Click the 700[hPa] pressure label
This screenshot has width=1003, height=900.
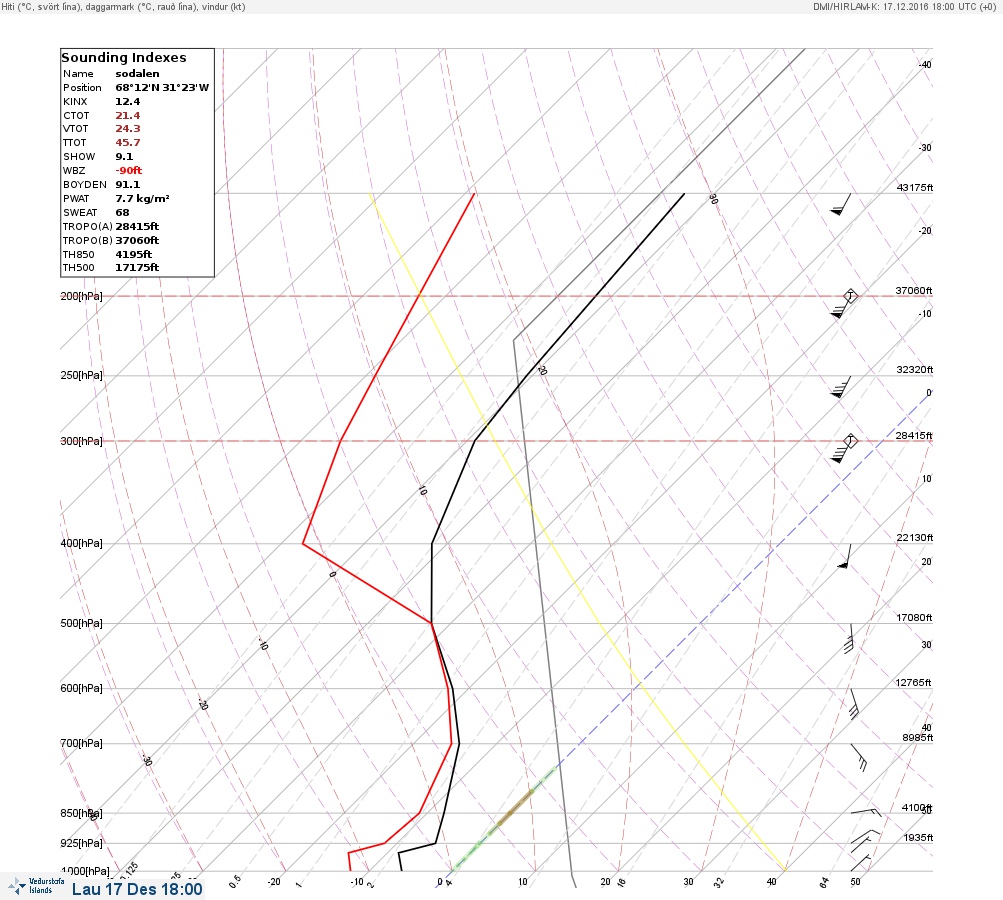click(81, 743)
